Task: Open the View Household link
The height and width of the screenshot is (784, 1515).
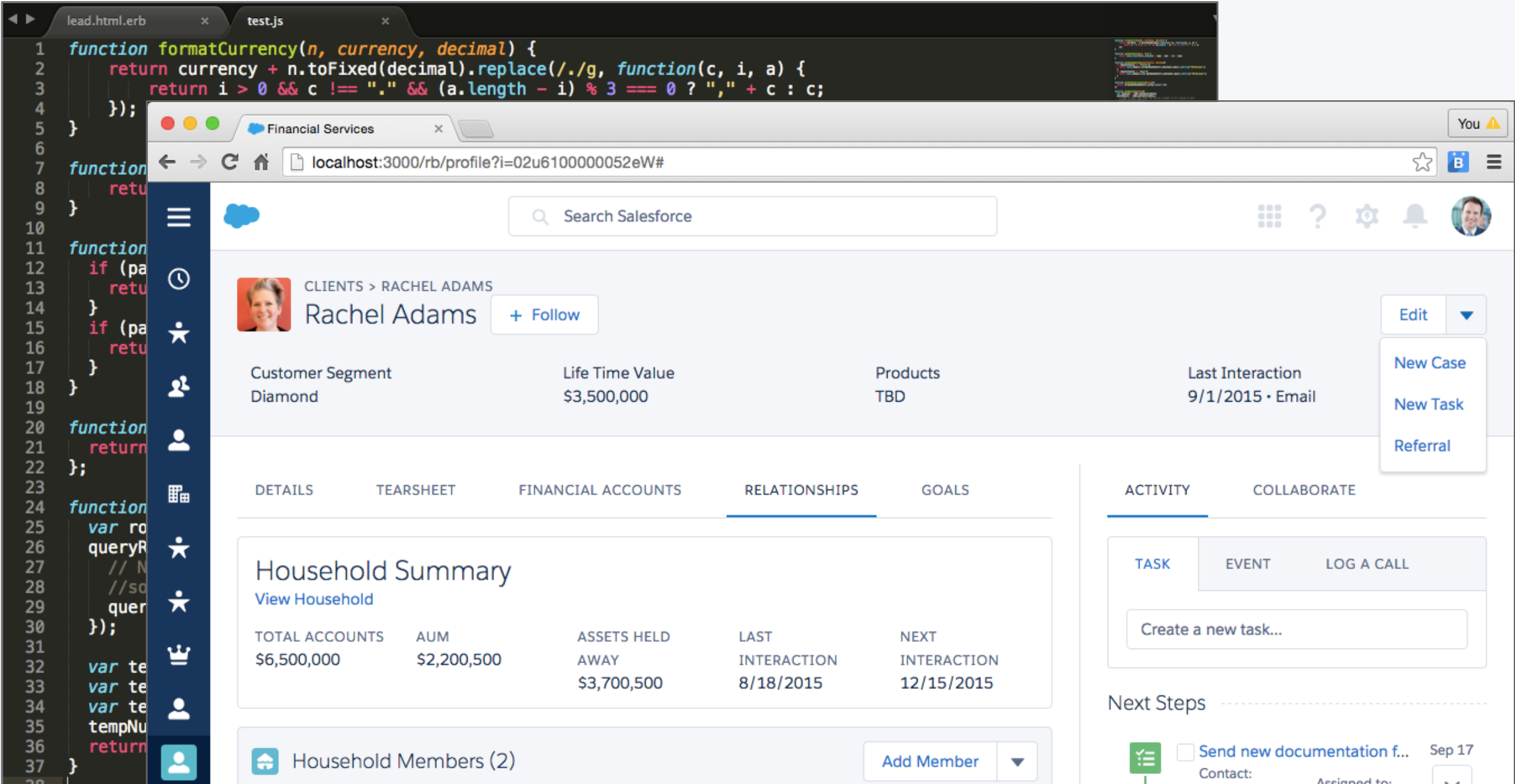Action: tap(313, 599)
